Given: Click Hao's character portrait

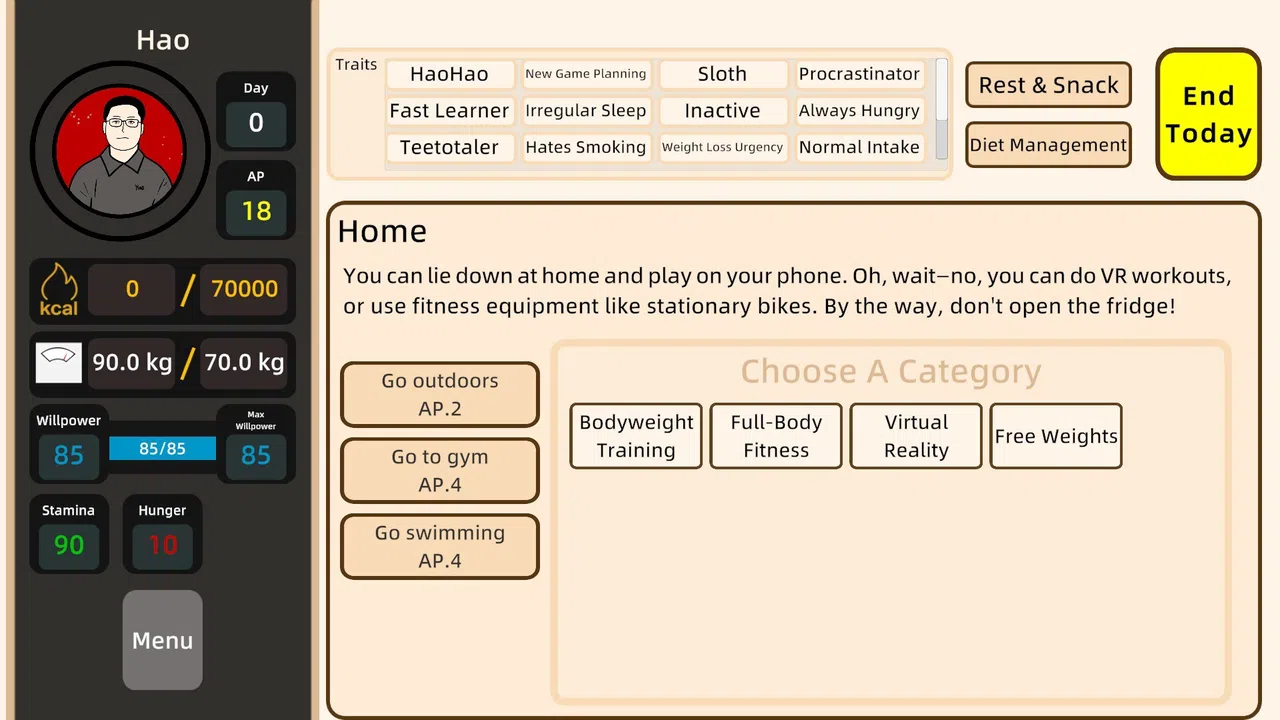Looking at the screenshot, I should [x=120, y=150].
